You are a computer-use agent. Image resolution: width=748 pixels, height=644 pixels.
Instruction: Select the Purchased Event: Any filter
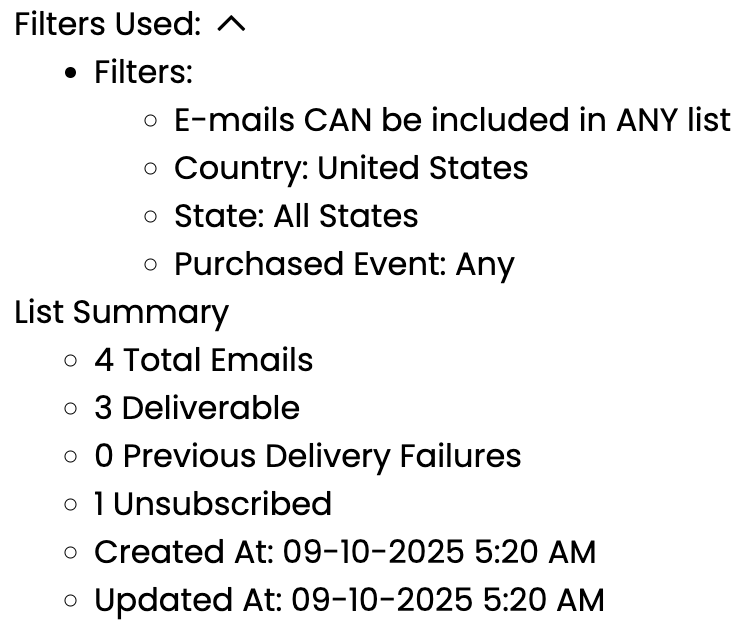(x=344, y=264)
